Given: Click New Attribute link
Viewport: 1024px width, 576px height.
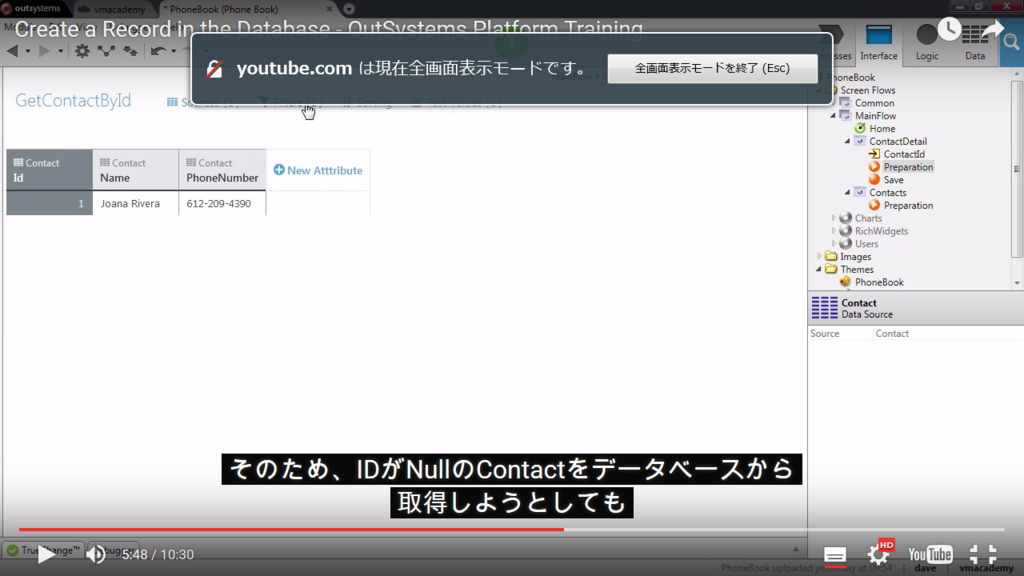Looking at the screenshot, I should click(x=318, y=170).
